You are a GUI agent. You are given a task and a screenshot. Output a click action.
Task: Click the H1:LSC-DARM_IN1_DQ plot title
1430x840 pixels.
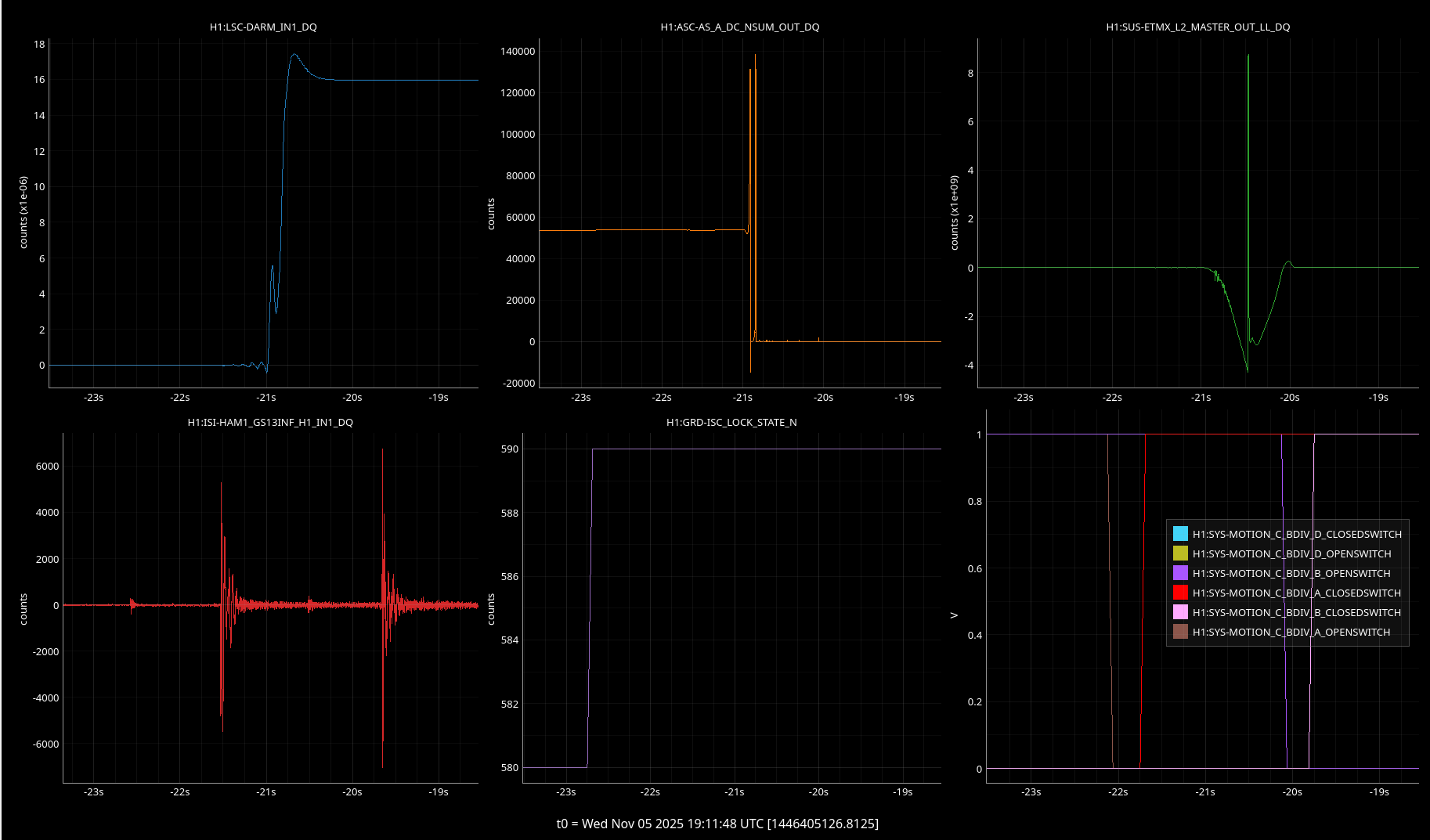263,27
